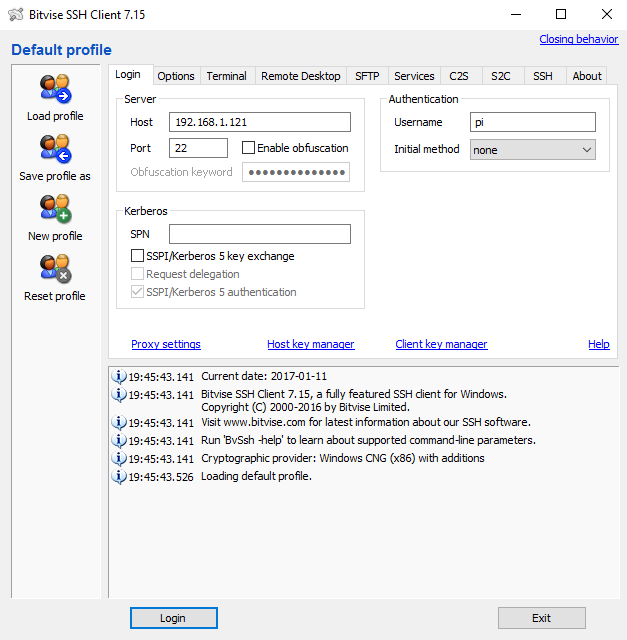This screenshot has height=640, width=627.
Task: Focus the Port input field
Action: (x=198, y=148)
